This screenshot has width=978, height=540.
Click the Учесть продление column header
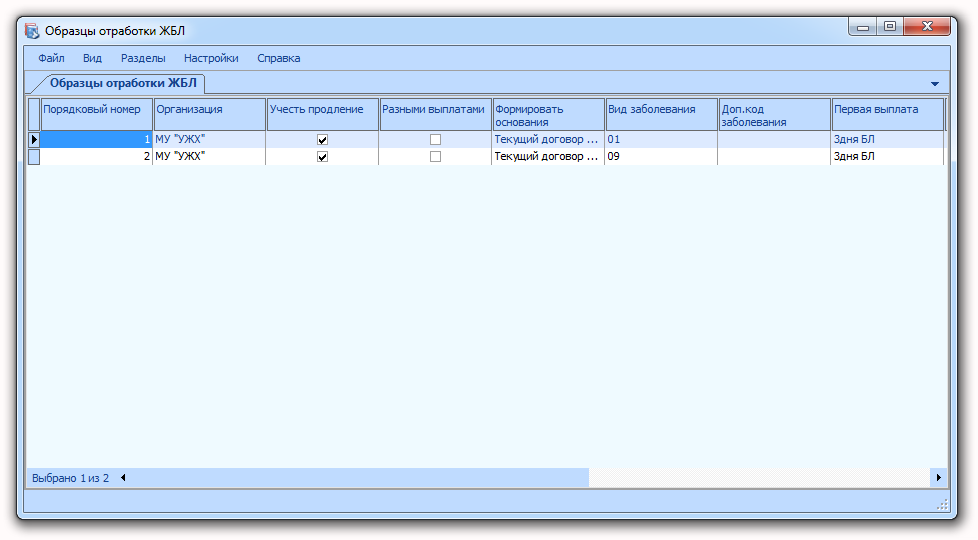click(x=322, y=115)
